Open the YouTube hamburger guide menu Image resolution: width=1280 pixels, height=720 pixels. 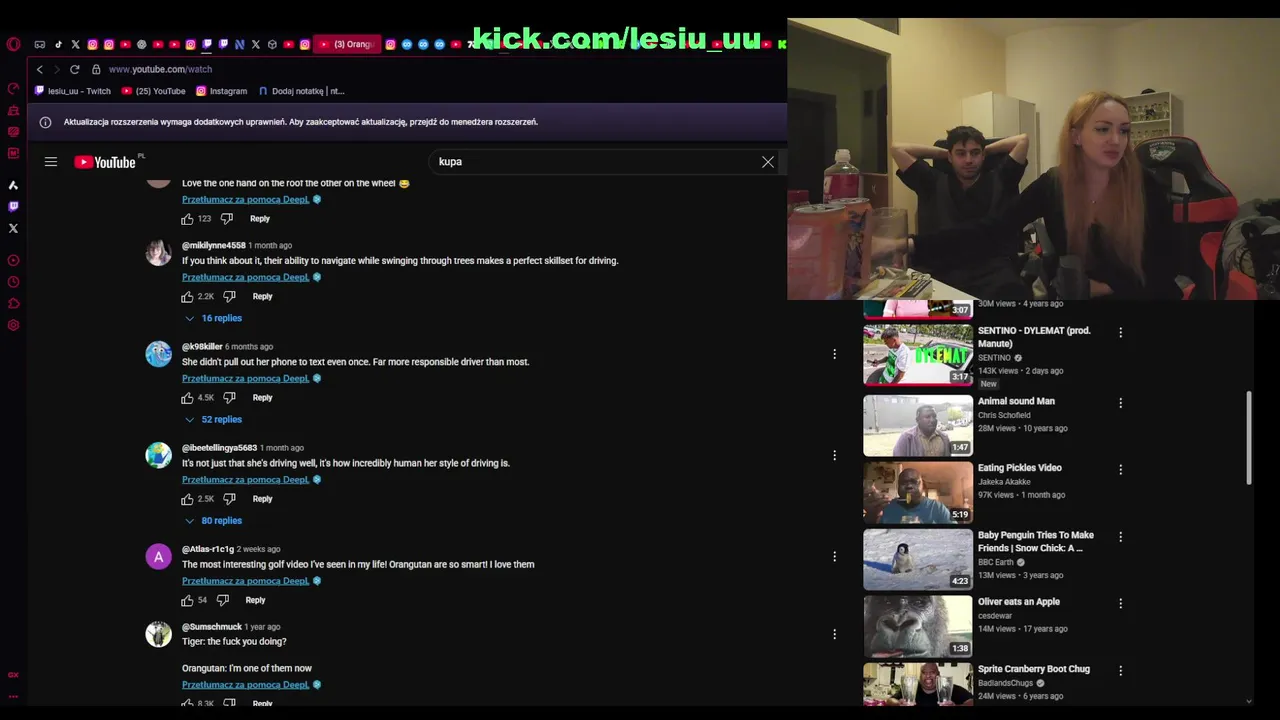pos(51,162)
